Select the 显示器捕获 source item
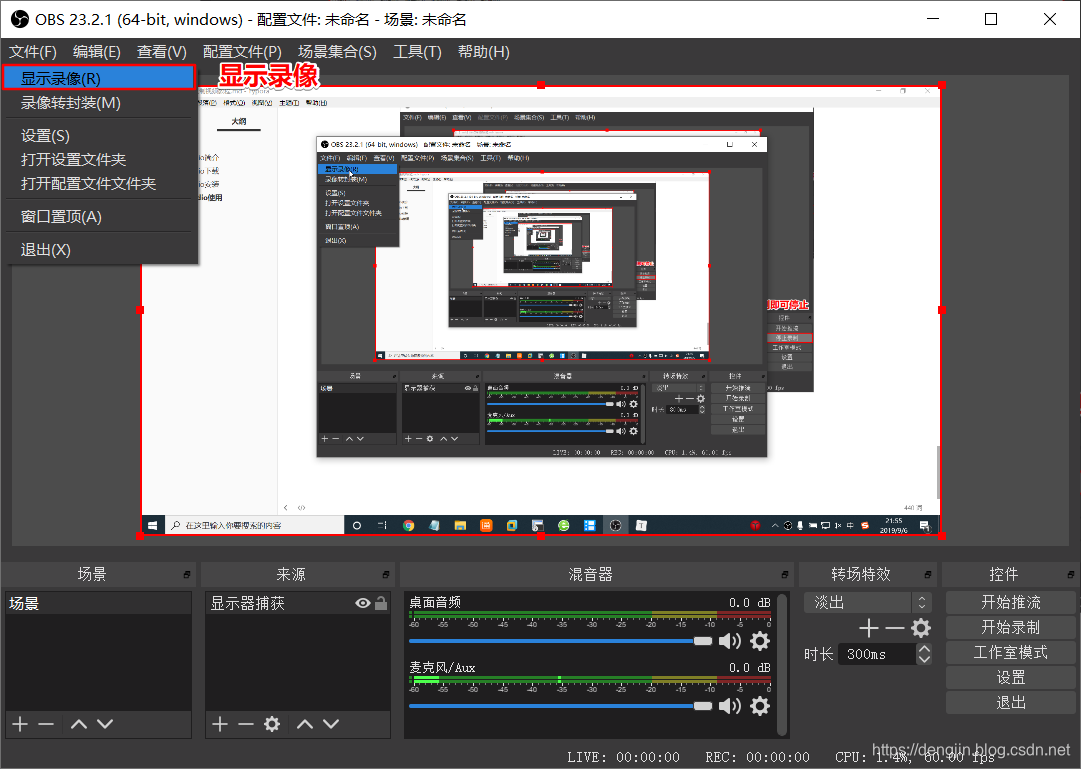Viewport: 1081px width, 769px height. point(298,603)
